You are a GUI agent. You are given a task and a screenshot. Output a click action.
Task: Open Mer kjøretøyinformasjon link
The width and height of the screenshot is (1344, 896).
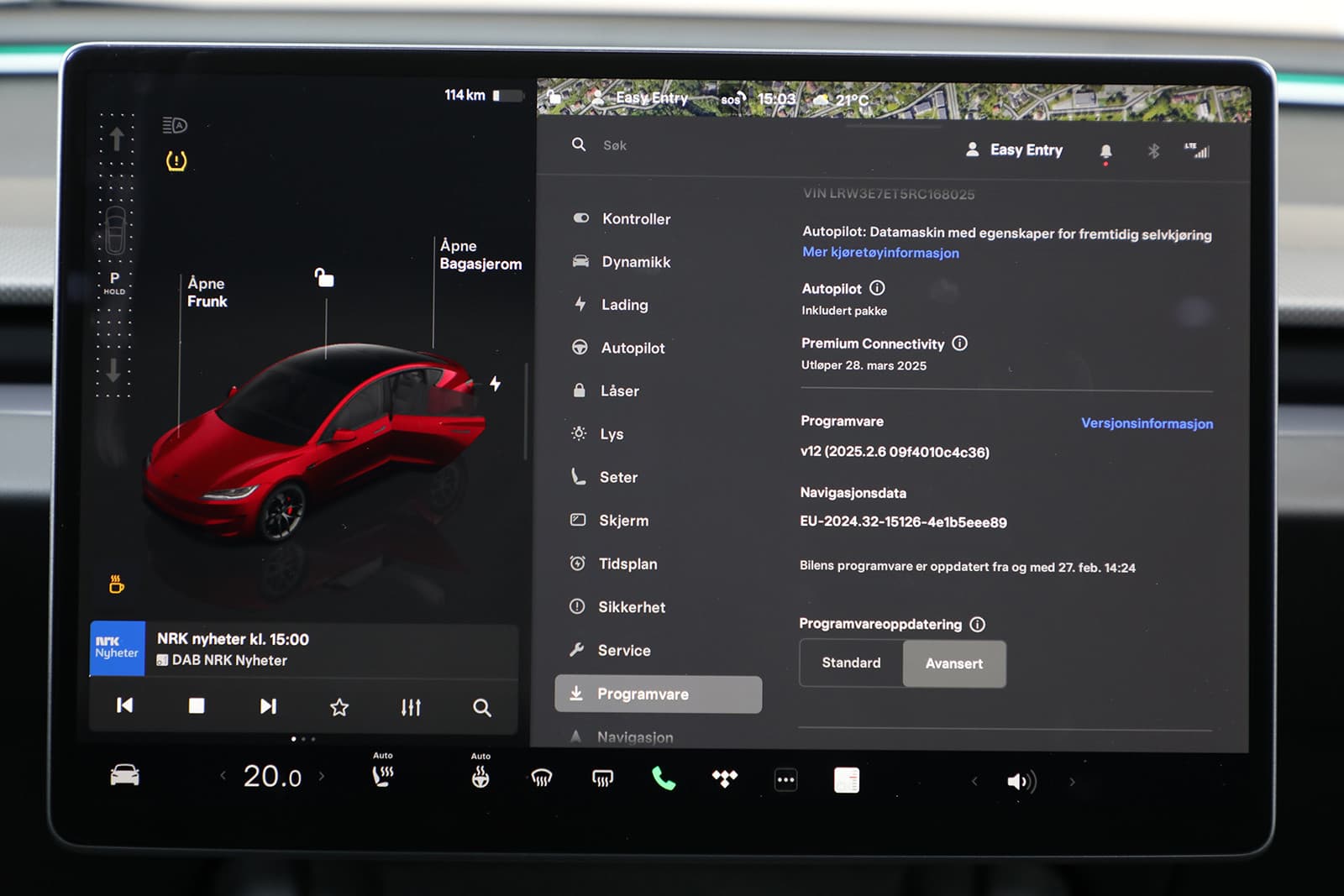(880, 252)
